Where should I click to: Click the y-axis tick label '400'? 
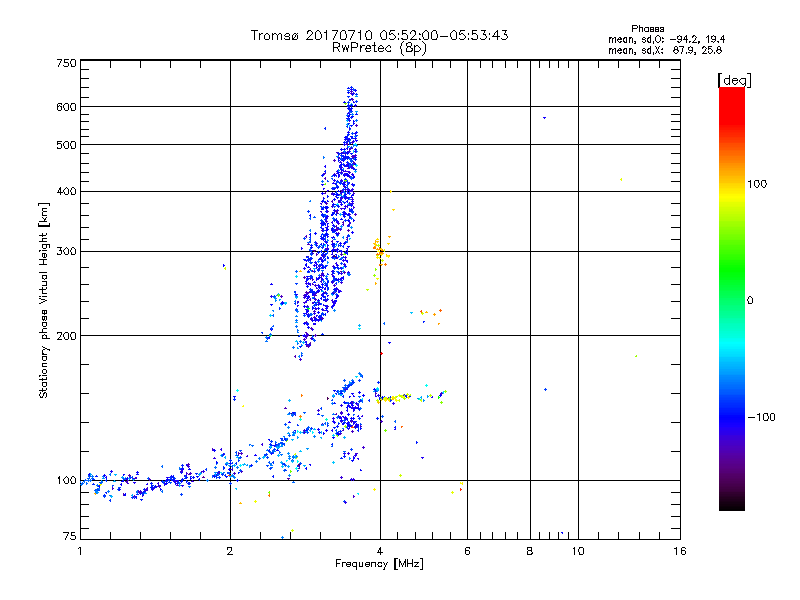point(66,192)
